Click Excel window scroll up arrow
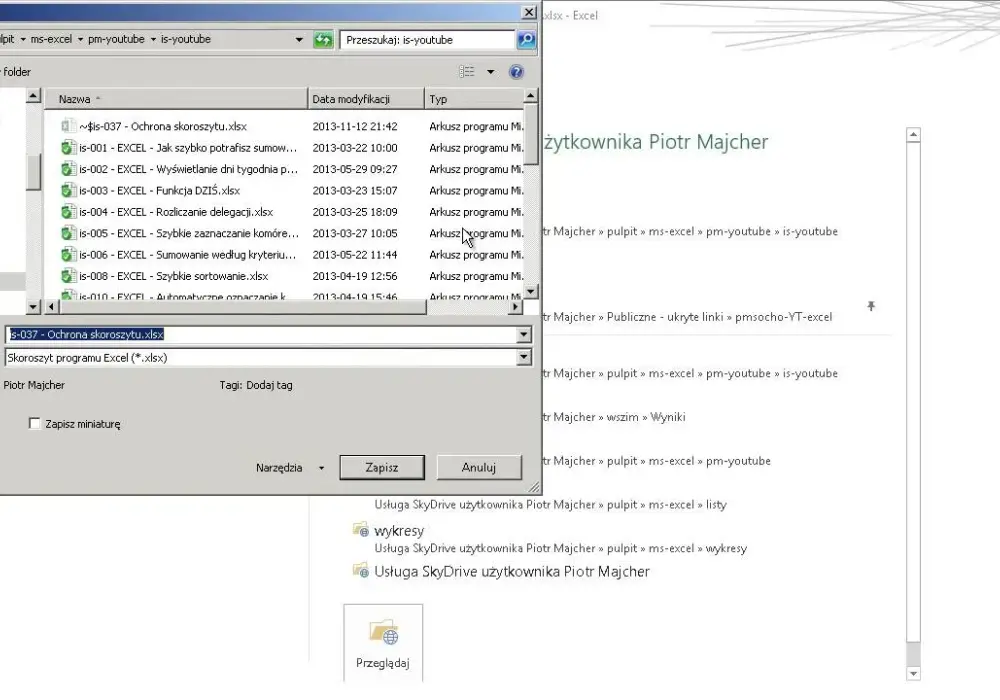 [913, 135]
